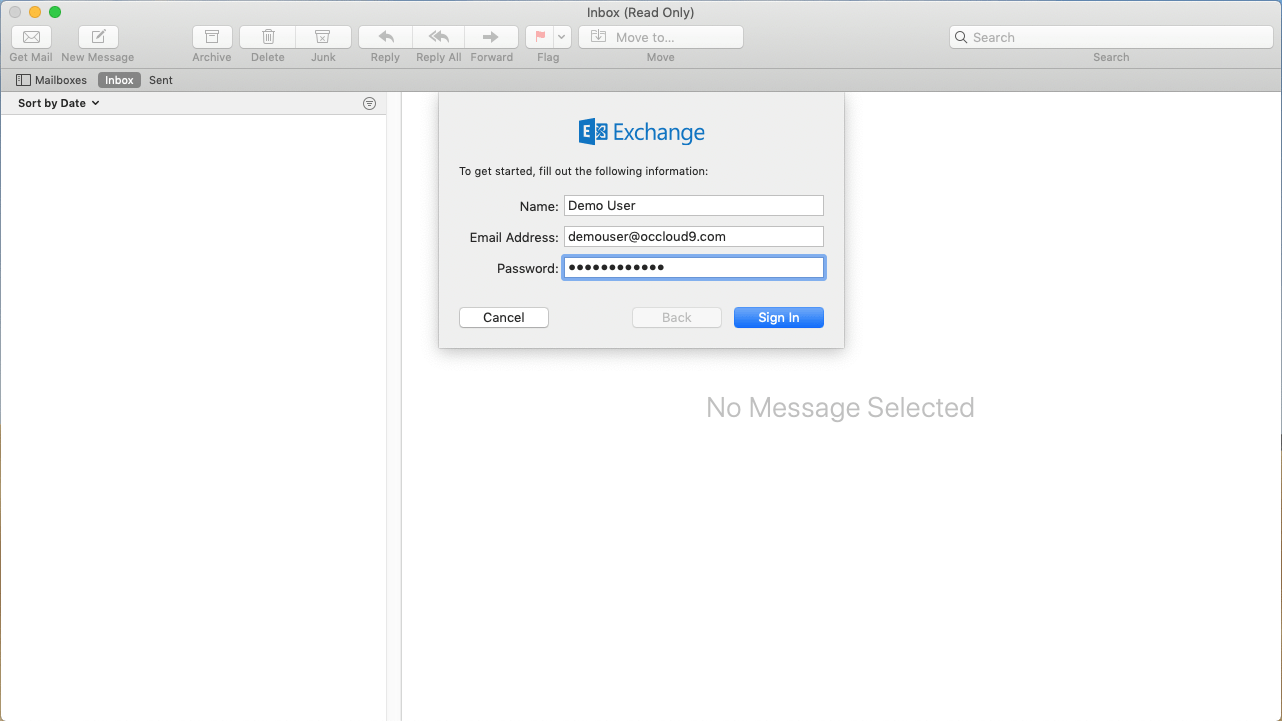Click the red Flag icon
Image resolution: width=1282 pixels, height=721 pixels.
(x=540, y=37)
